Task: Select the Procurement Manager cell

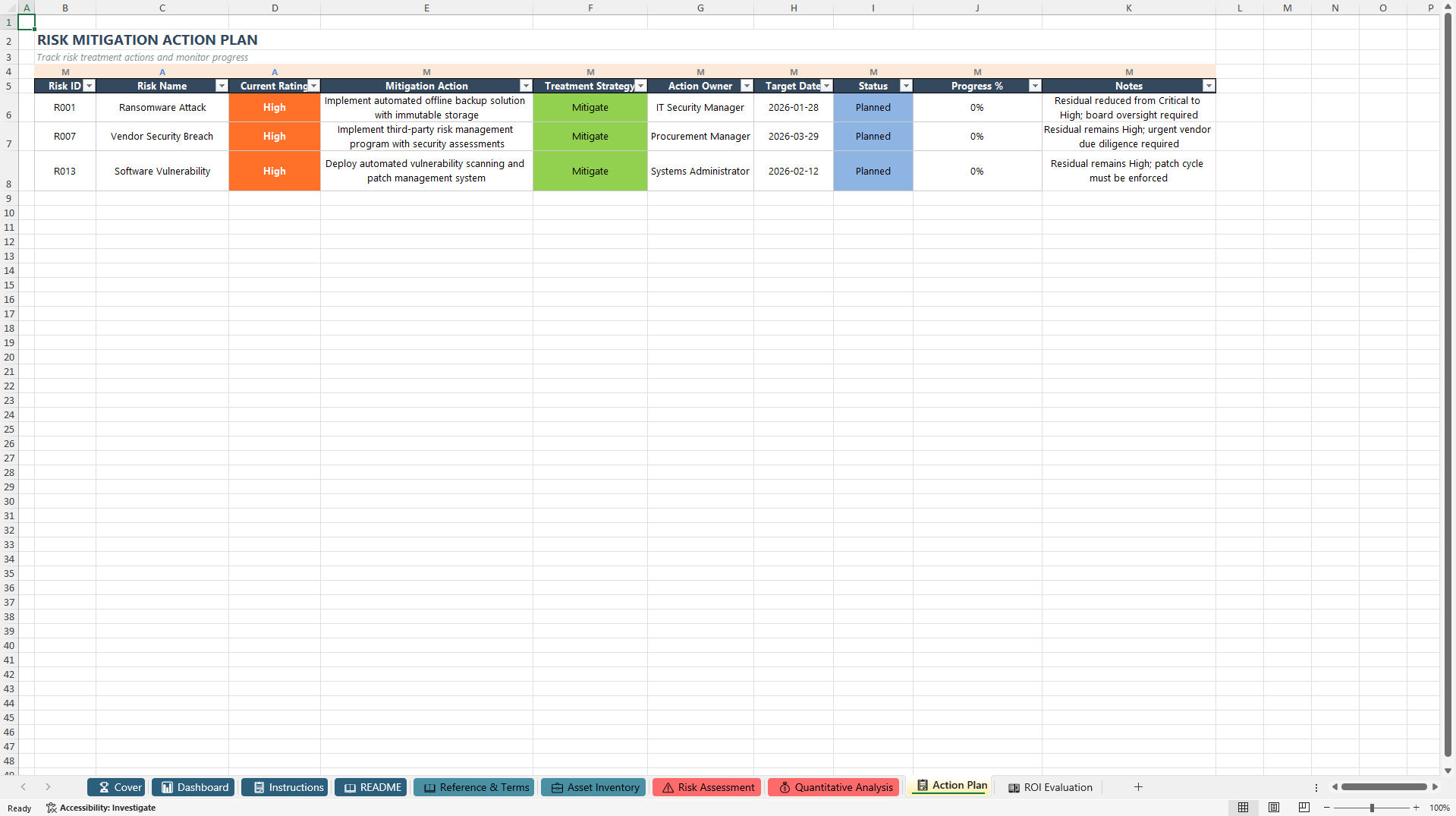Action: [700, 137]
